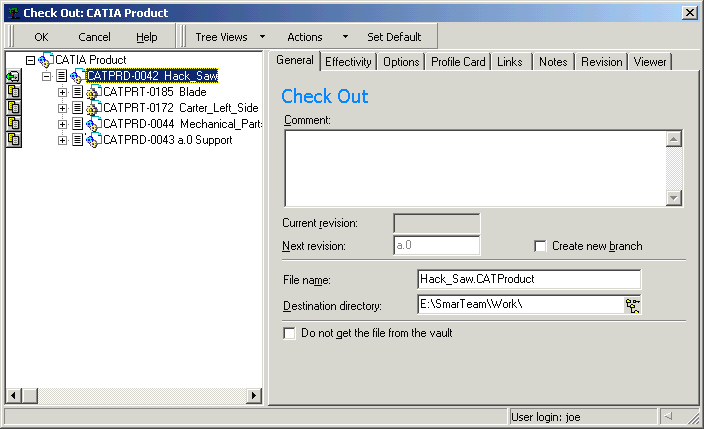This screenshot has width=704, height=429.
Task: Click the part icon of CATPRT-0185 Blade
Action: 94,92
